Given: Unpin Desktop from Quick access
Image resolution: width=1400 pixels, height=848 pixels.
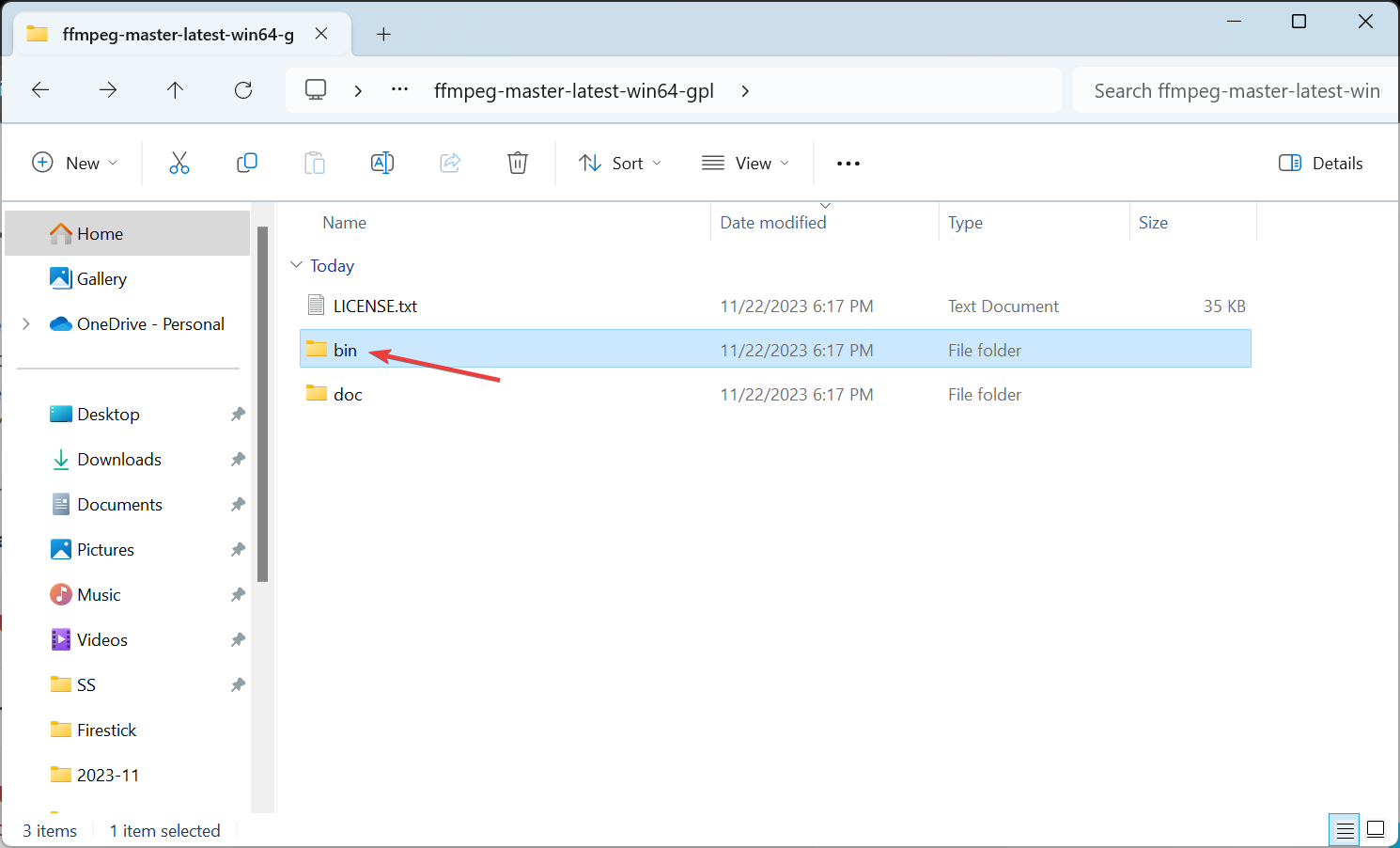Looking at the screenshot, I should tap(238, 415).
